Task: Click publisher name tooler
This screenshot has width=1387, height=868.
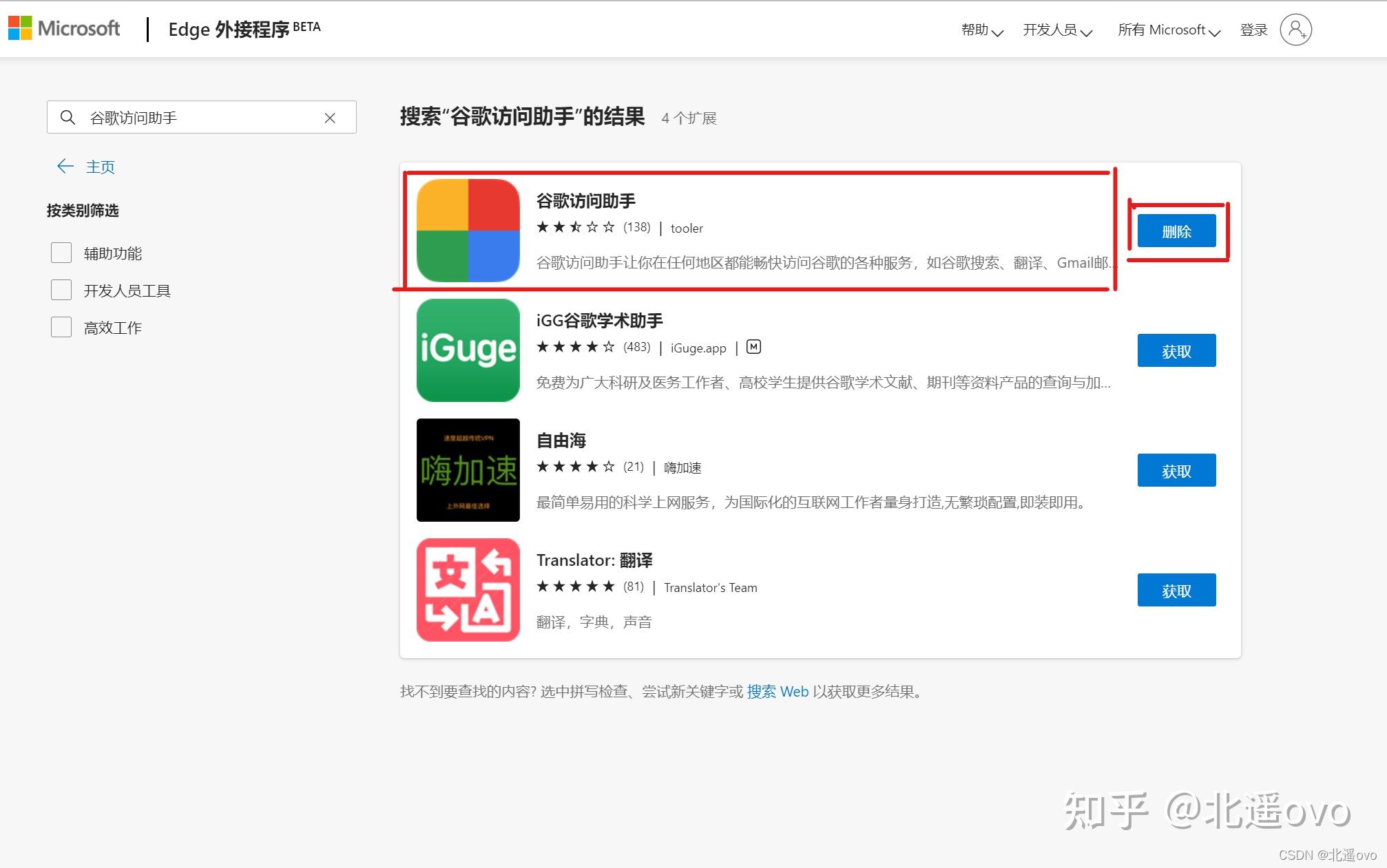Action: pos(687,229)
